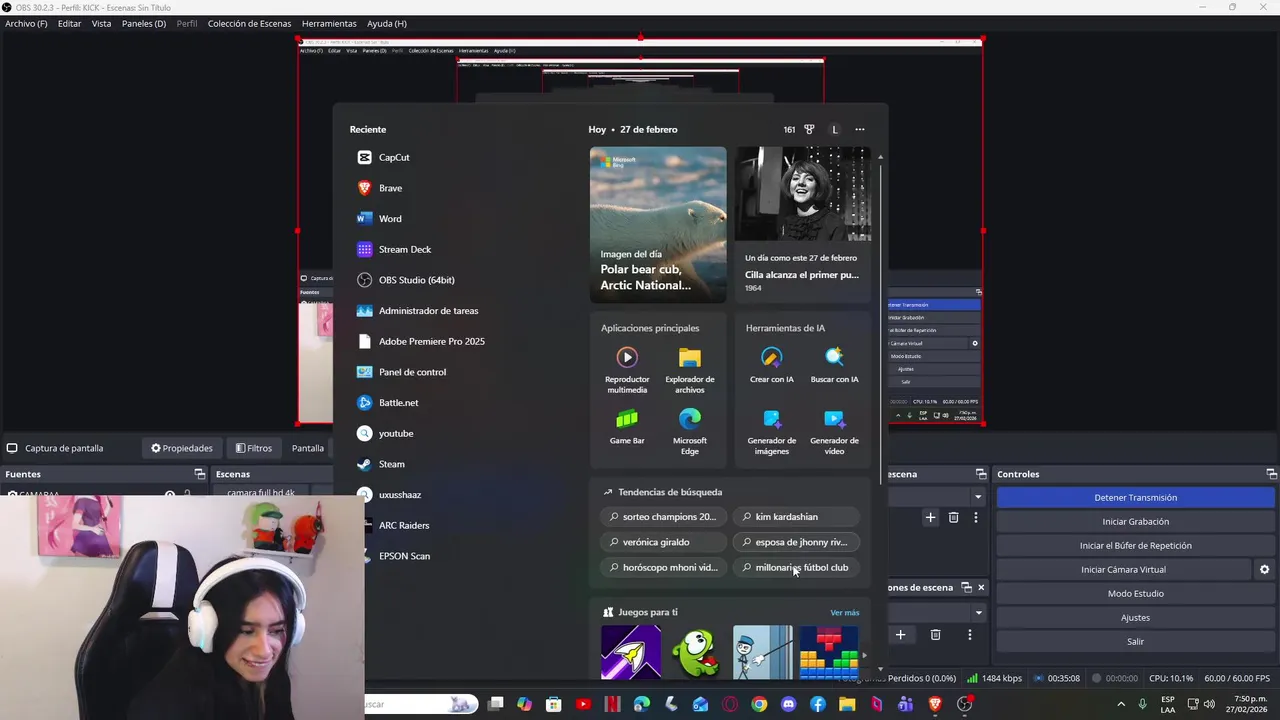Open the Herramientas menu
Viewport: 1280px width, 720px height.
(x=329, y=23)
